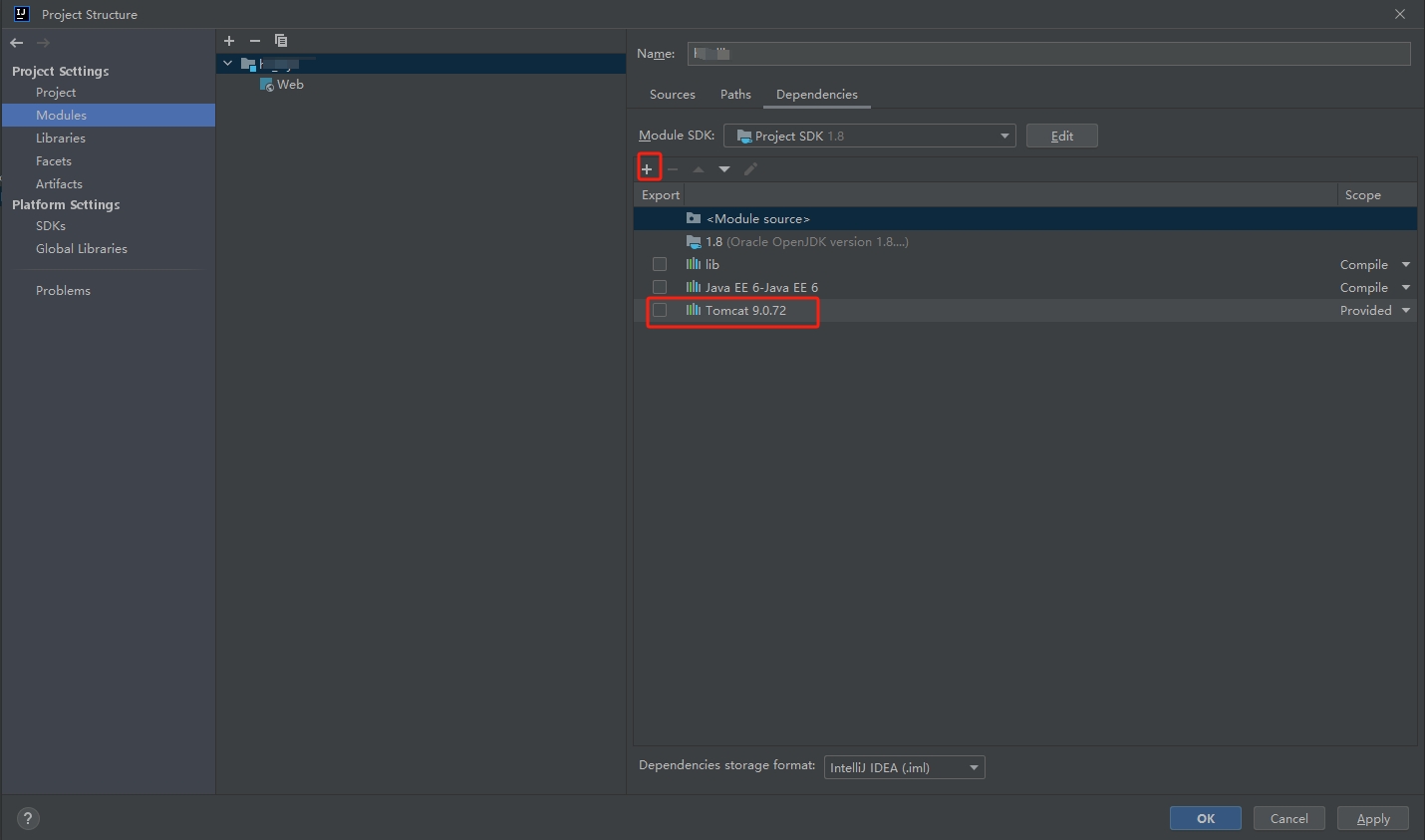
Task: Click the remove dependency minus icon
Action: pyautogui.click(x=673, y=169)
